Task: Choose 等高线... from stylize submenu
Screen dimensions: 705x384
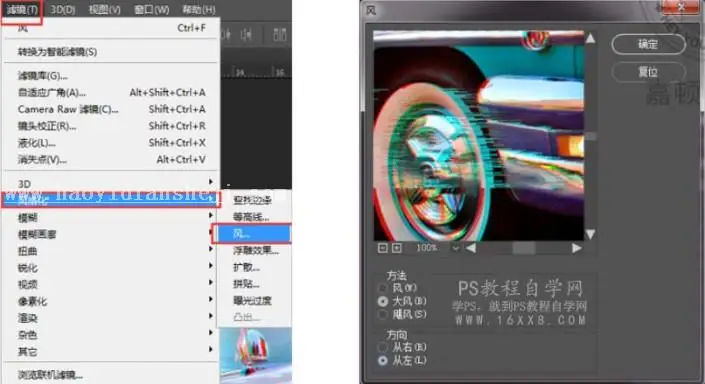Action: tap(254, 217)
